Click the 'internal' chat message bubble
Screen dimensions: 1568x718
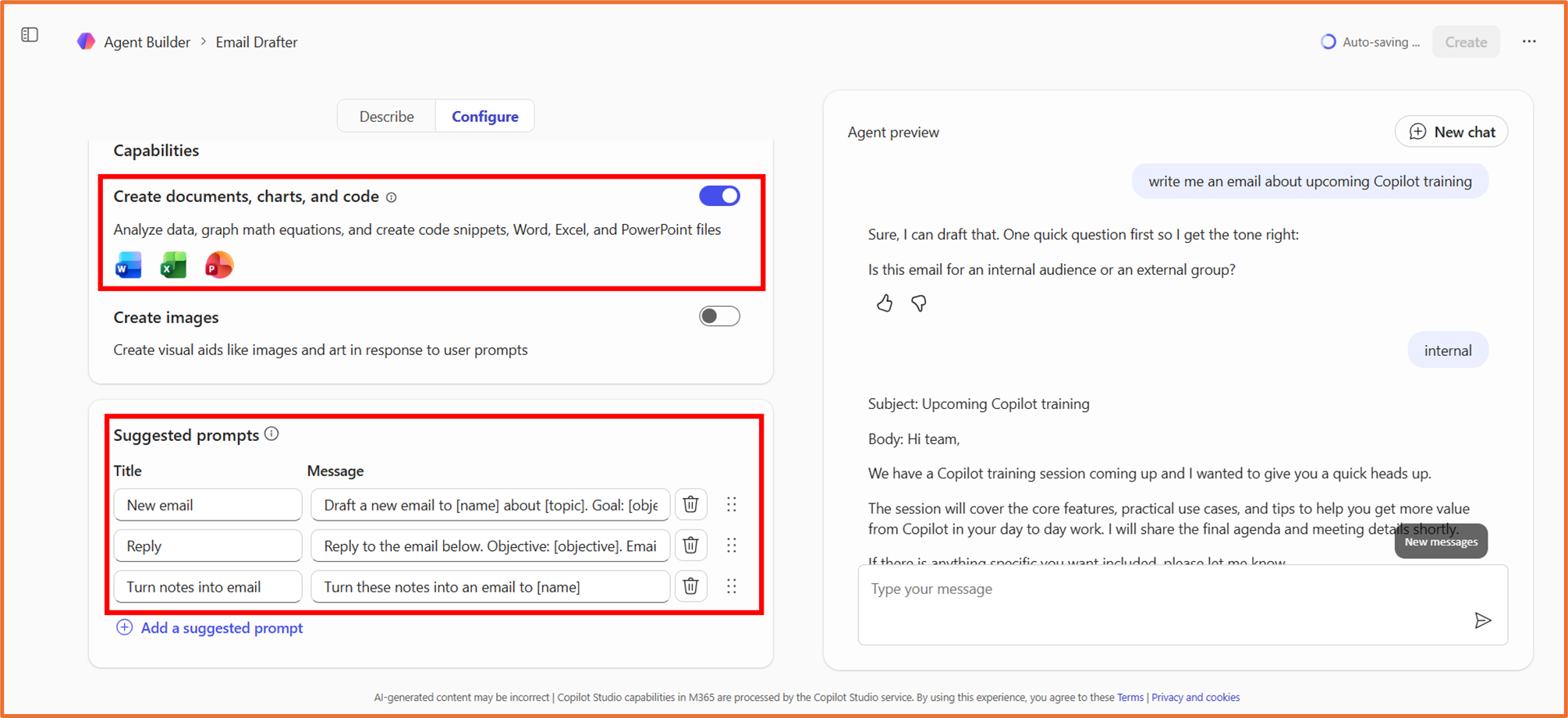pos(1448,350)
